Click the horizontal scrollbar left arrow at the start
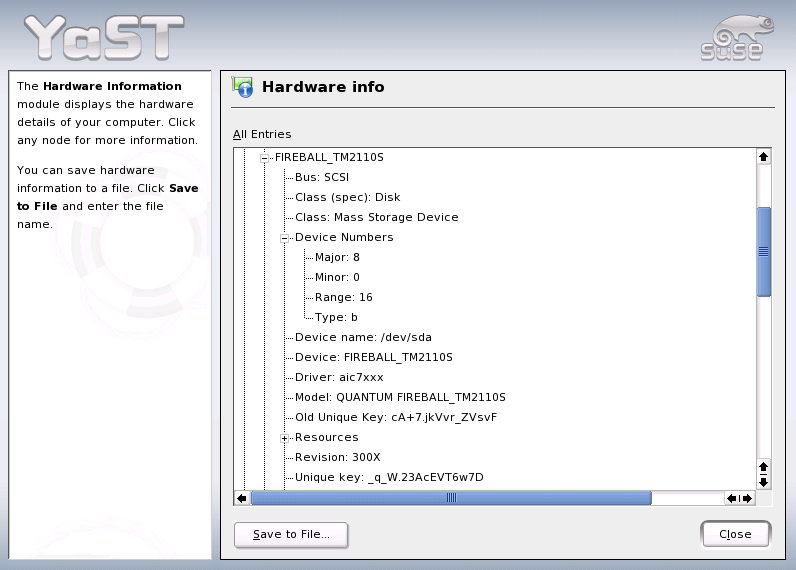796x570 pixels. pos(242,498)
